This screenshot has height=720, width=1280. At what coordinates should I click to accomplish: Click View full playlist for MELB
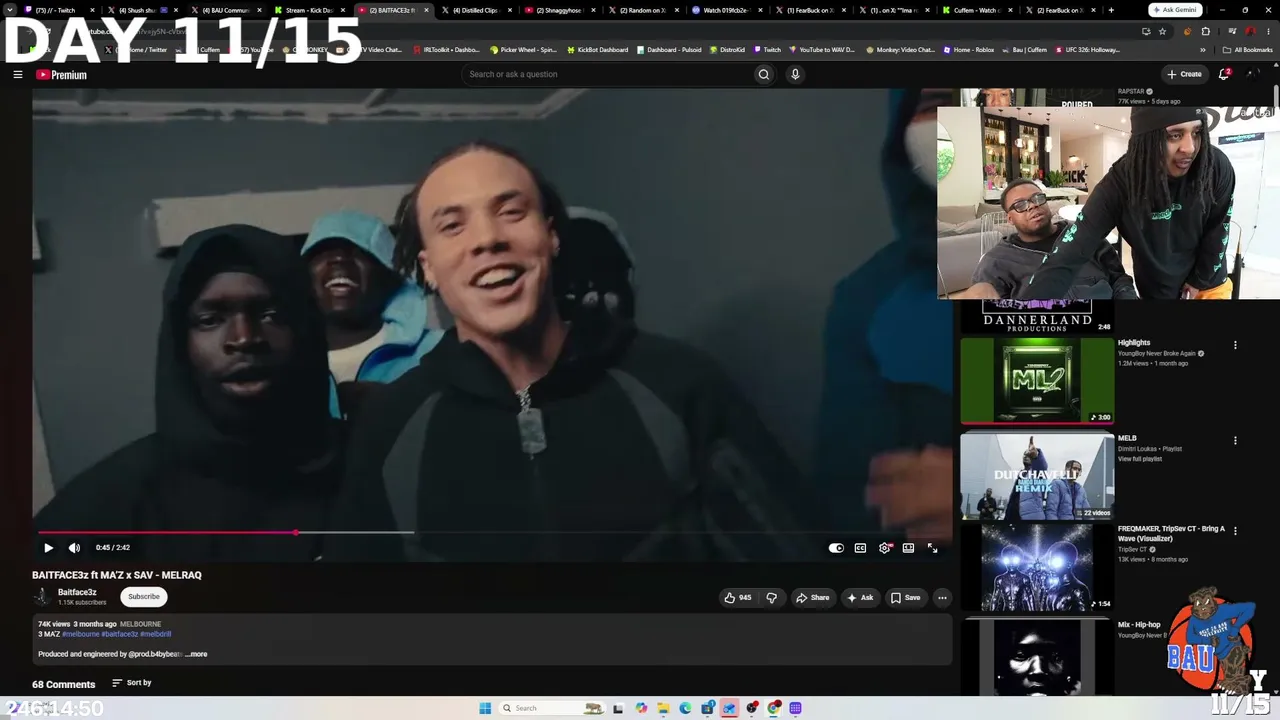[1140, 459]
